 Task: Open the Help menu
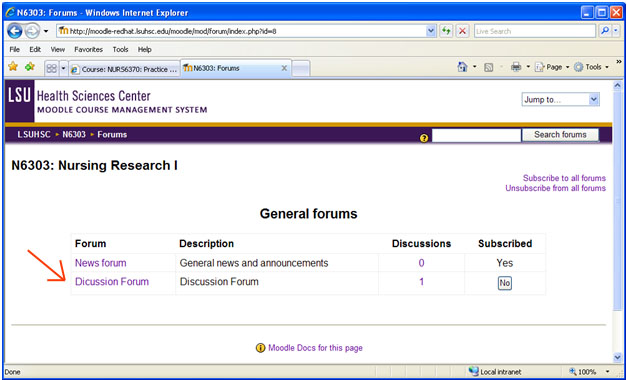click(x=144, y=50)
